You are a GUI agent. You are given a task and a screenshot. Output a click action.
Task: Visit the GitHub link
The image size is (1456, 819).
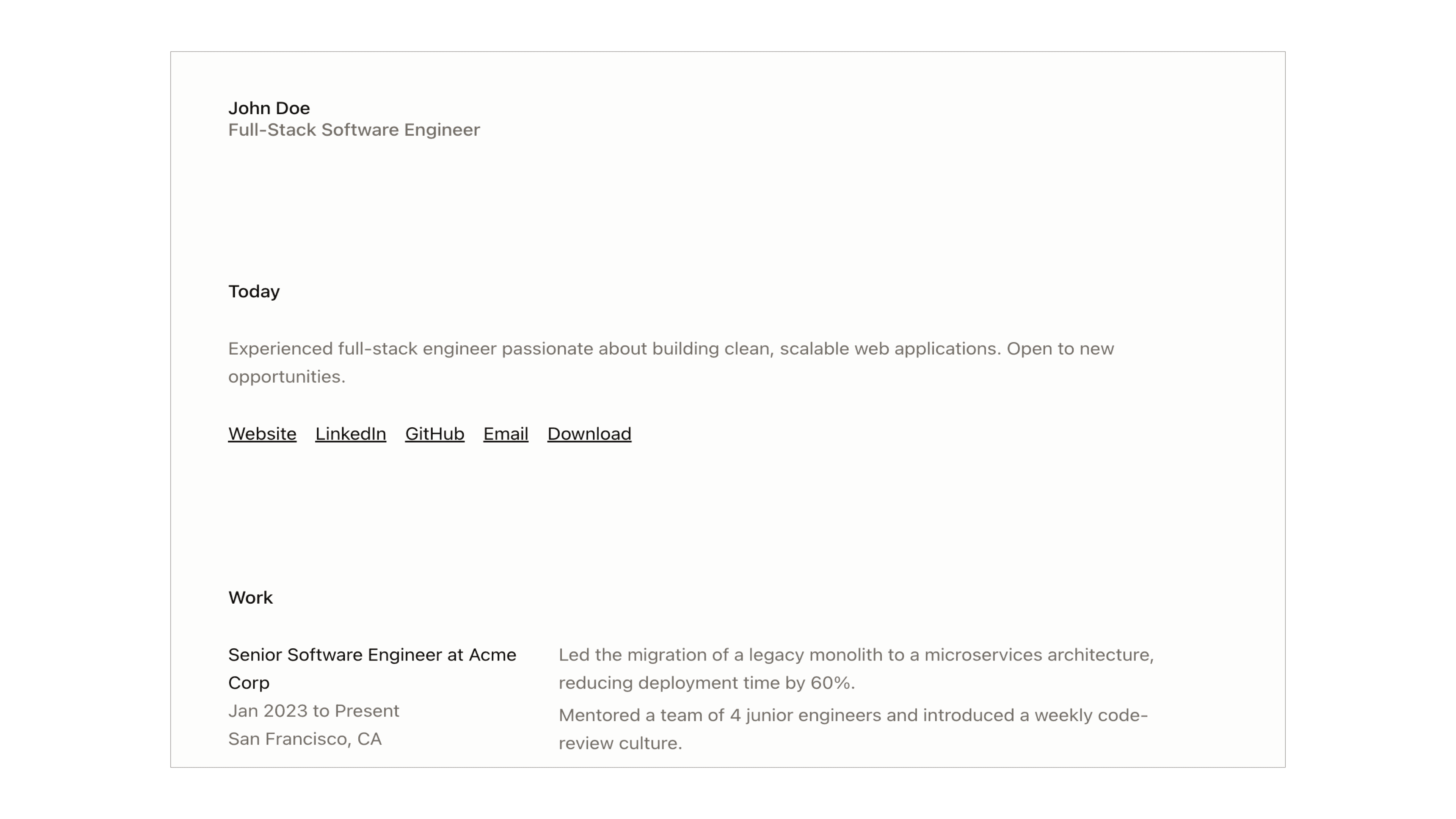point(435,433)
